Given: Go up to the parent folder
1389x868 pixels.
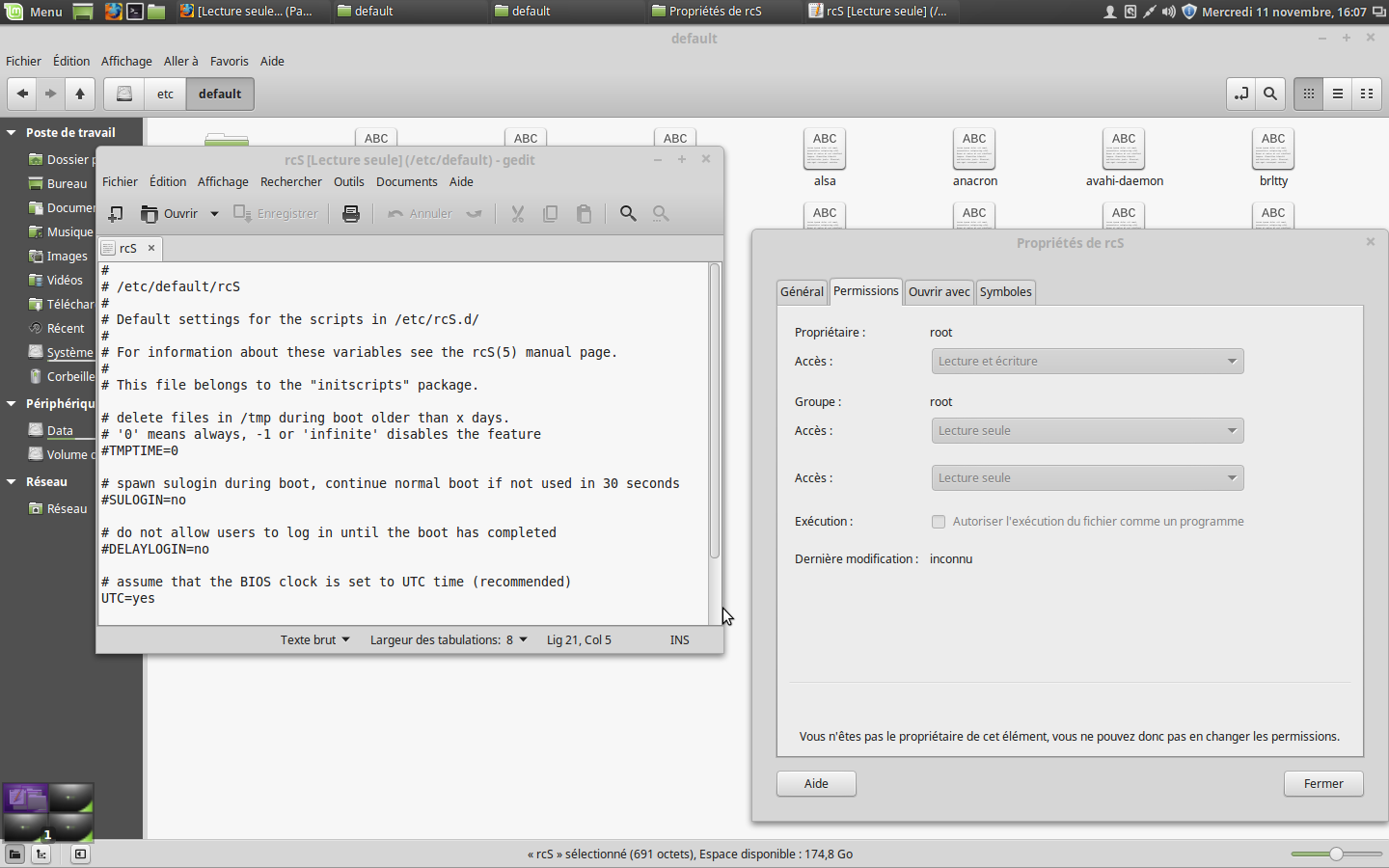Looking at the screenshot, I should click(80, 94).
